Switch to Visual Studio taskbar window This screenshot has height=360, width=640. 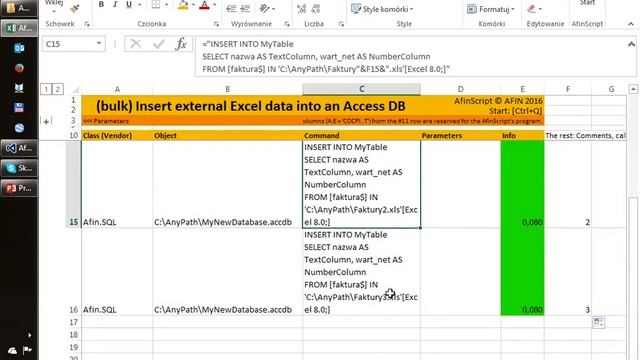(19, 148)
